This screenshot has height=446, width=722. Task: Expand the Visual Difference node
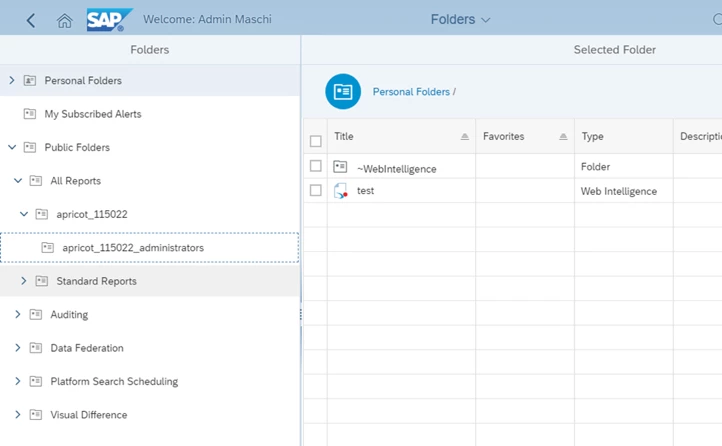18,415
